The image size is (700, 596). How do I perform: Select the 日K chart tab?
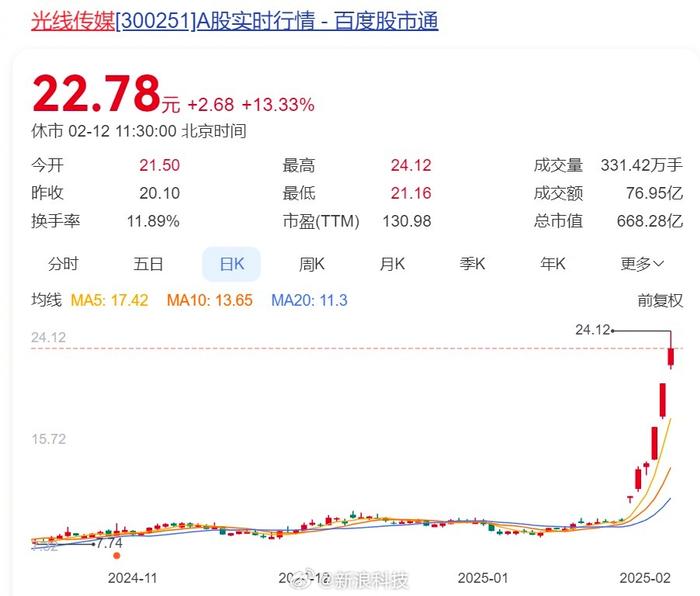[232, 264]
